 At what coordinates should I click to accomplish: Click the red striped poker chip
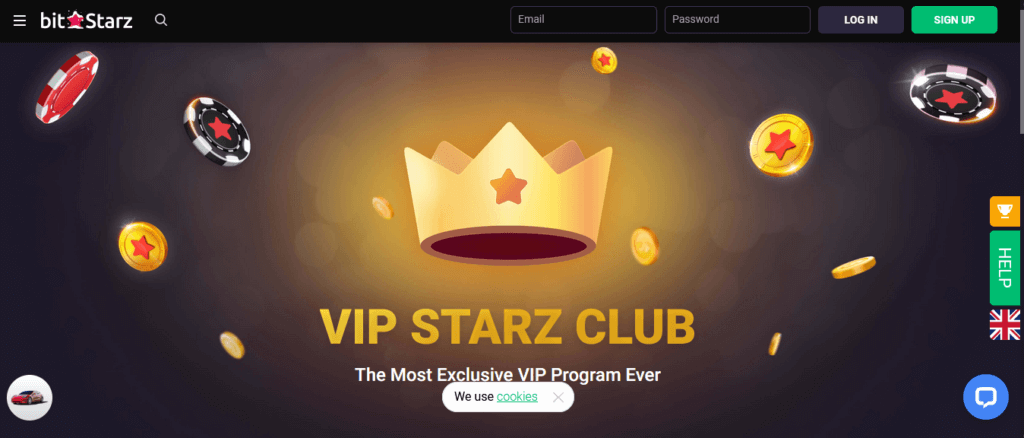(x=67, y=87)
